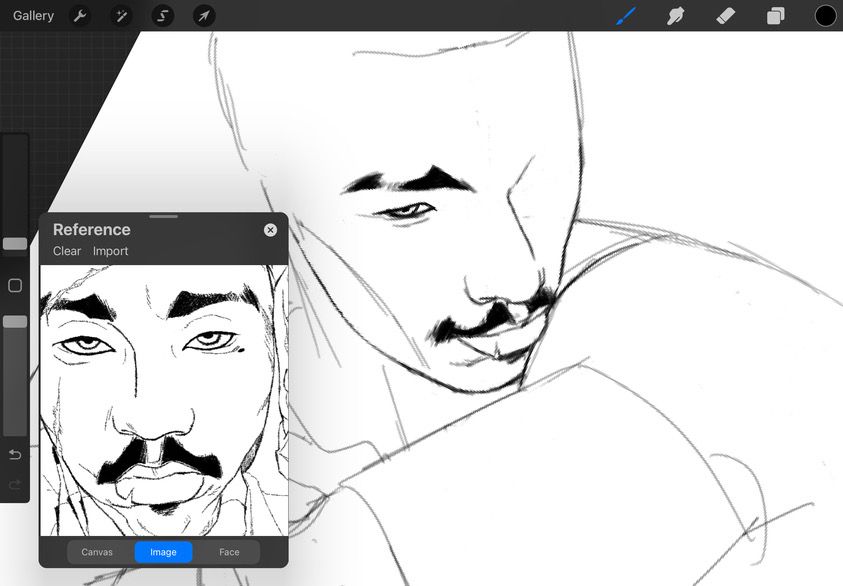Select the Transform arrow tool
Screen dimensions: 843x586
pos(203,16)
